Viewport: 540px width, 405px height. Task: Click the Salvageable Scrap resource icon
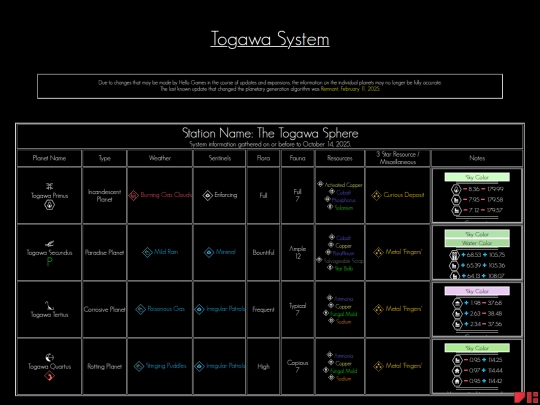pyautogui.click(x=319, y=260)
